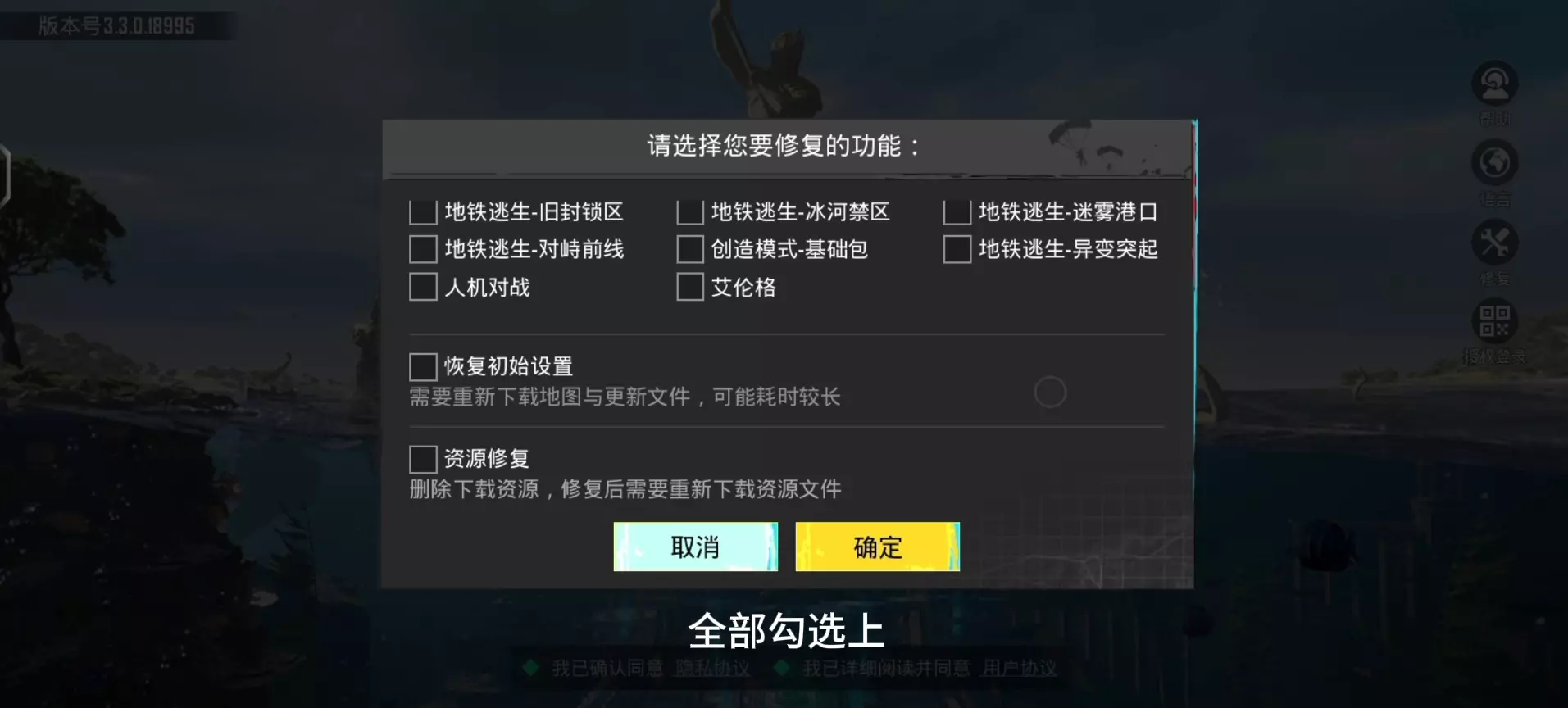The image size is (1568, 708).
Task: Click the 语言 globe icon
Action: point(1494,163)
